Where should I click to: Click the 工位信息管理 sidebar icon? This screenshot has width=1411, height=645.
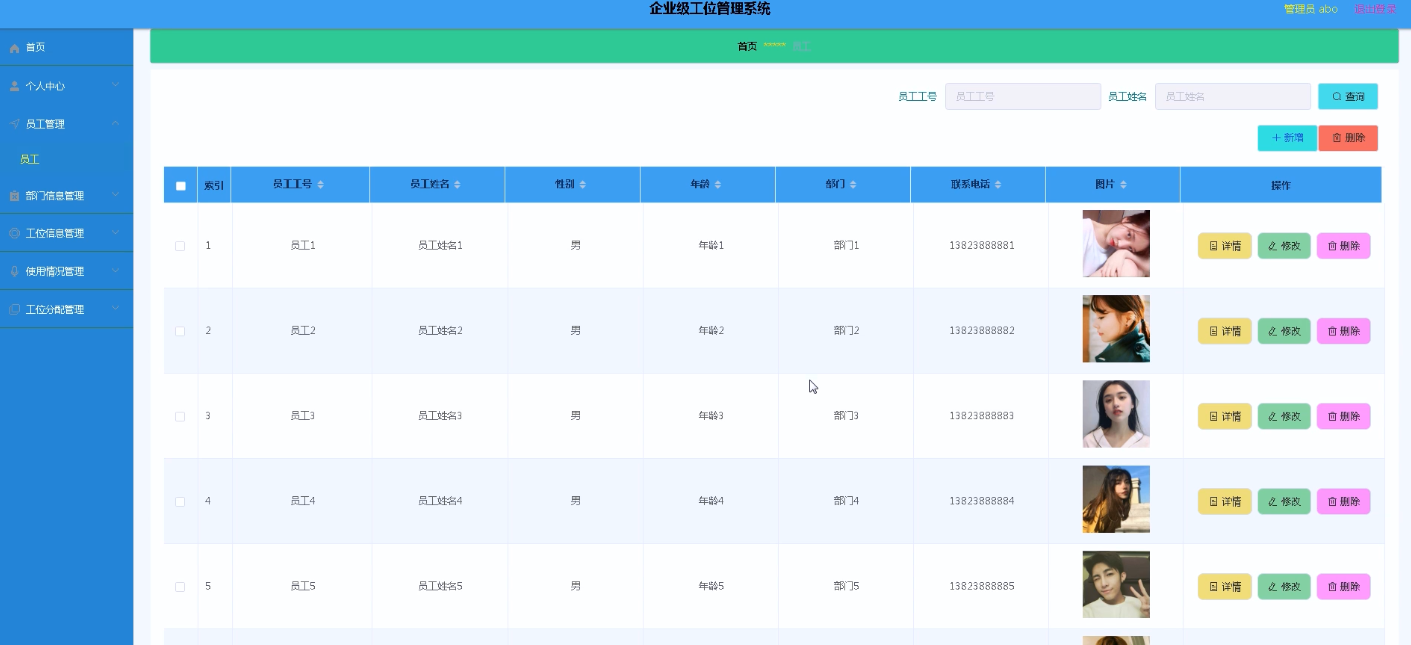(x=13, y=232)
